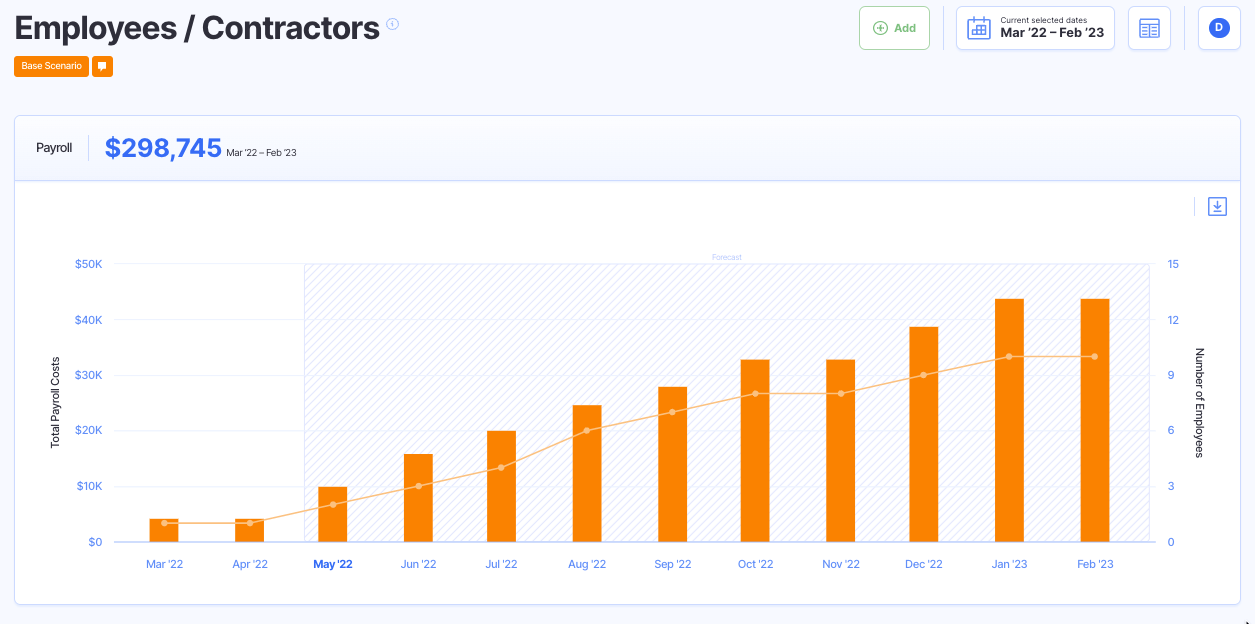The height and width of the screenshot is (624, 1255).
Task: Click the highlighted May '22 month label
Action: point(333,563)
